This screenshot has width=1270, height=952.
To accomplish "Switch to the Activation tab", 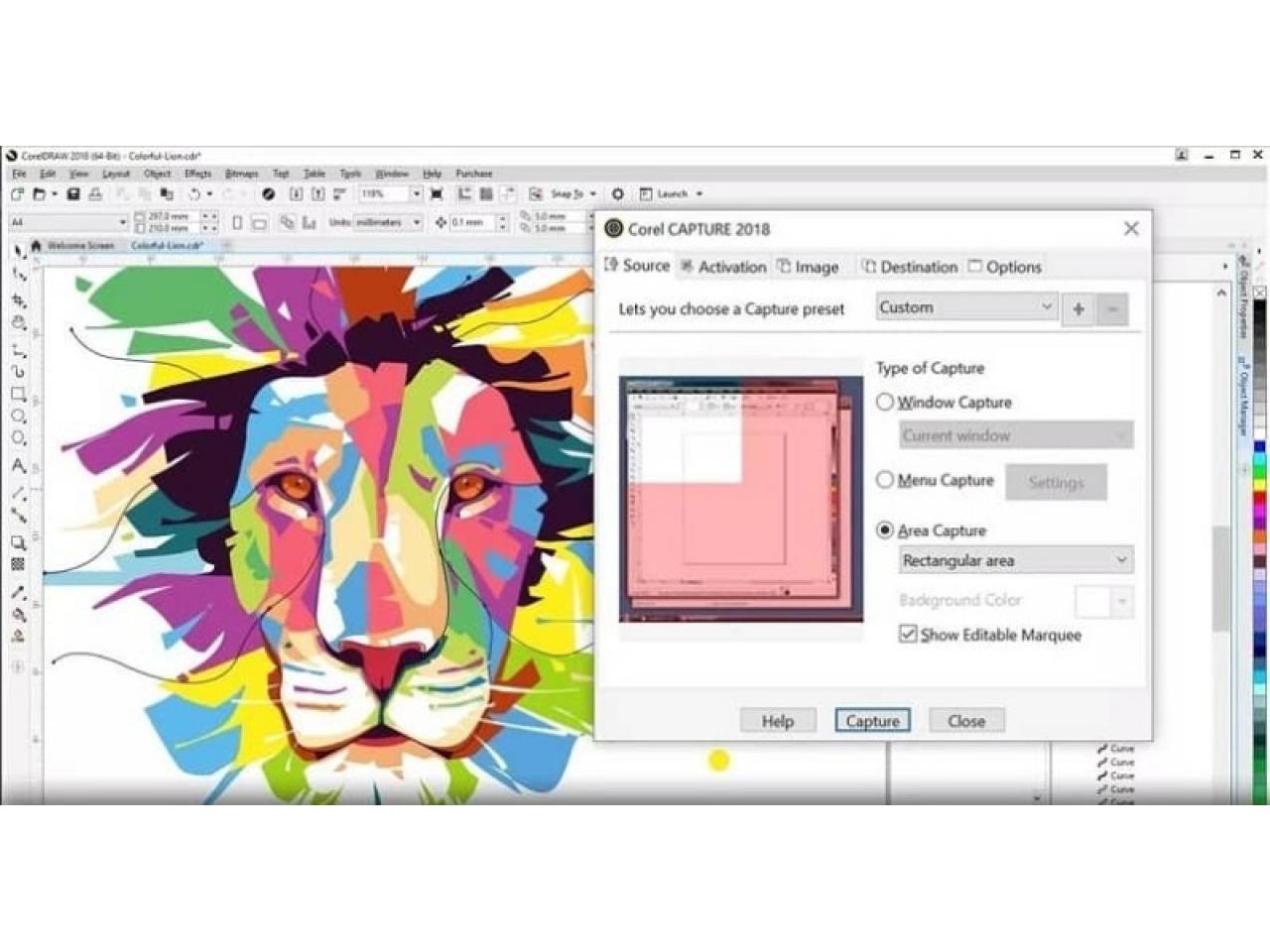I will [x=723, y=267].
